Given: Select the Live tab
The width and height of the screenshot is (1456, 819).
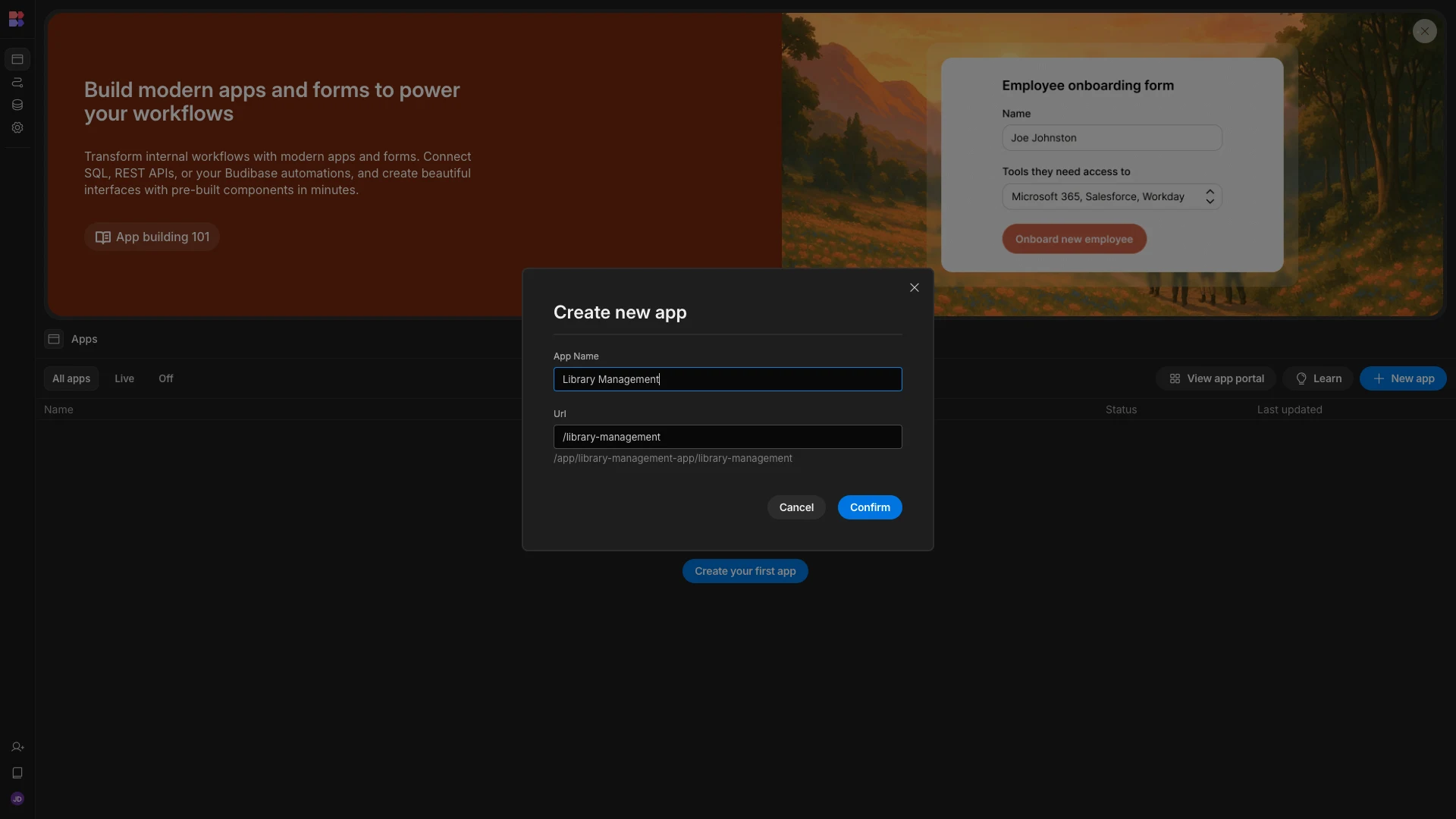Looking at the screenshot, I should pos(124,378).
